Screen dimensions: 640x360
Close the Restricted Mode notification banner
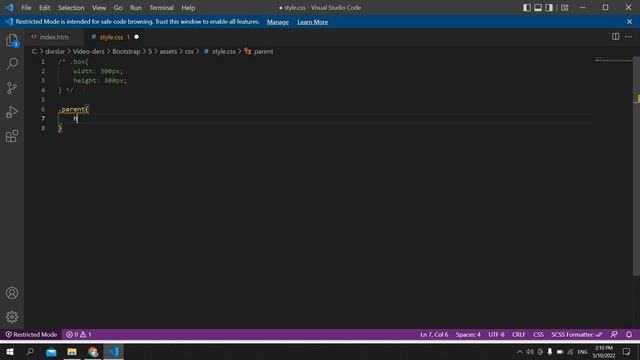click(629, 22)
